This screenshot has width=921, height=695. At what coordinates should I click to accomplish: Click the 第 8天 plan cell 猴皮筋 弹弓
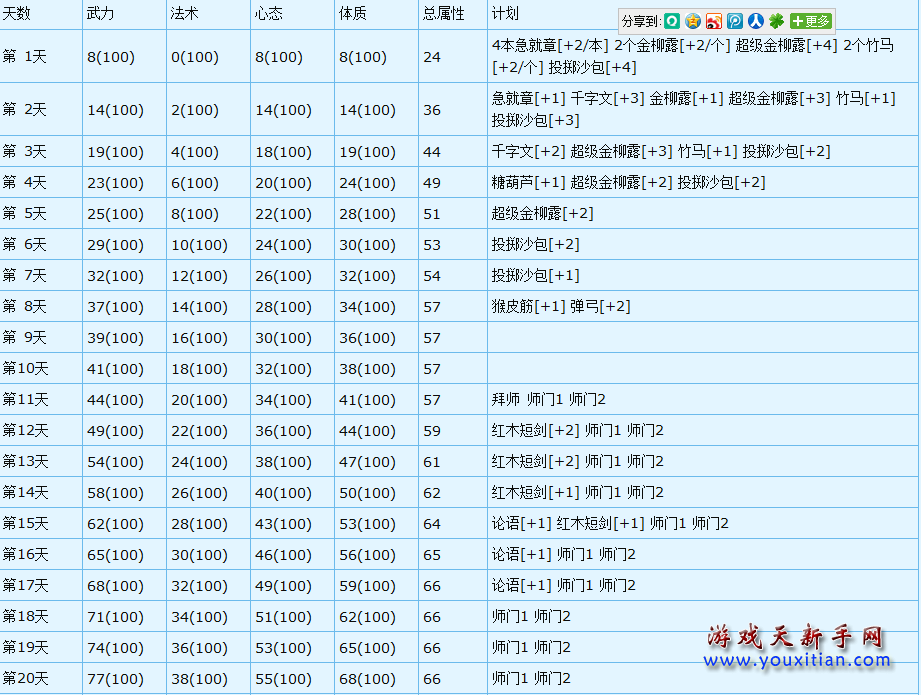(x=560, y=307)
